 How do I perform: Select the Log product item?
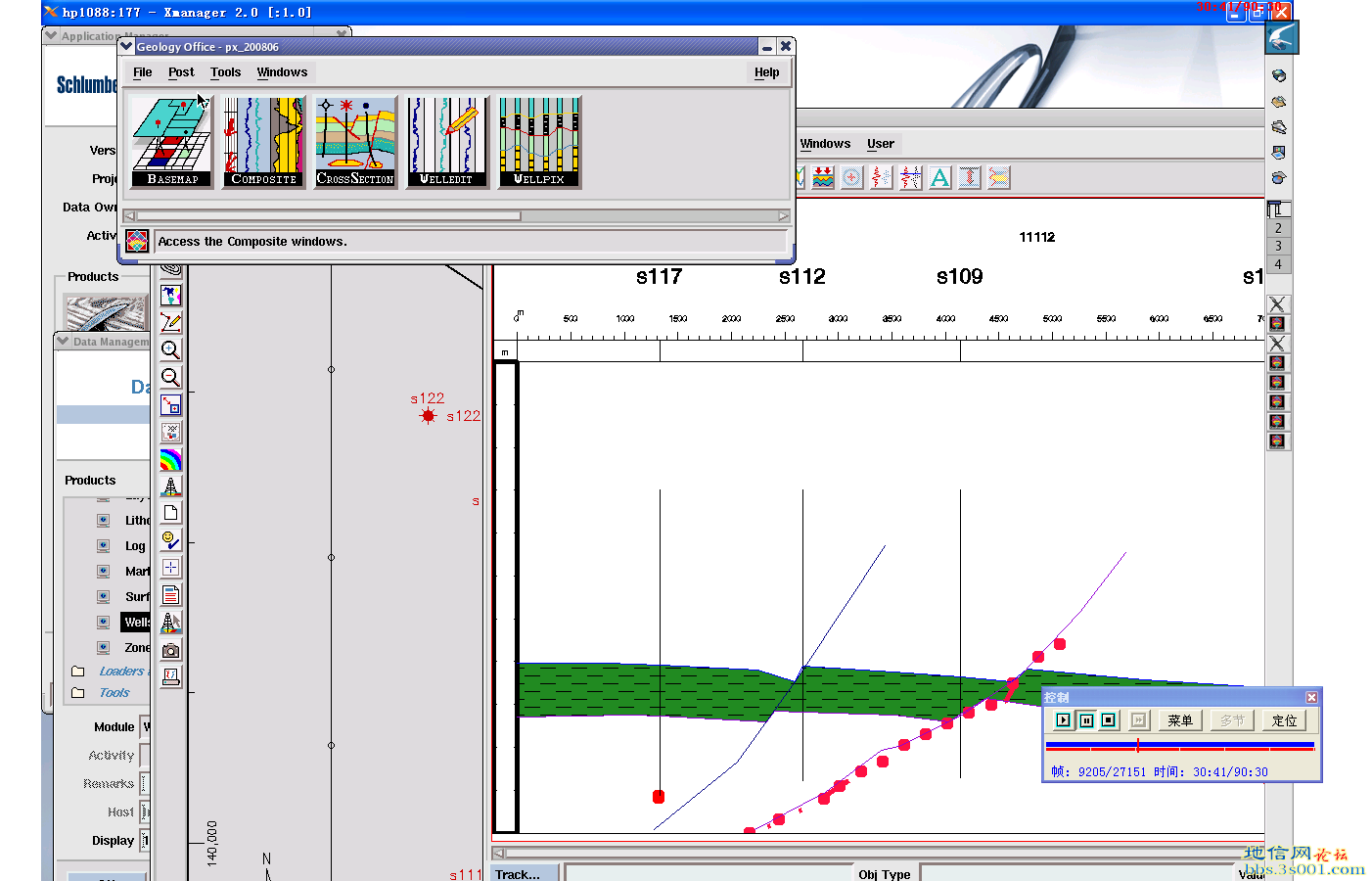135,546
